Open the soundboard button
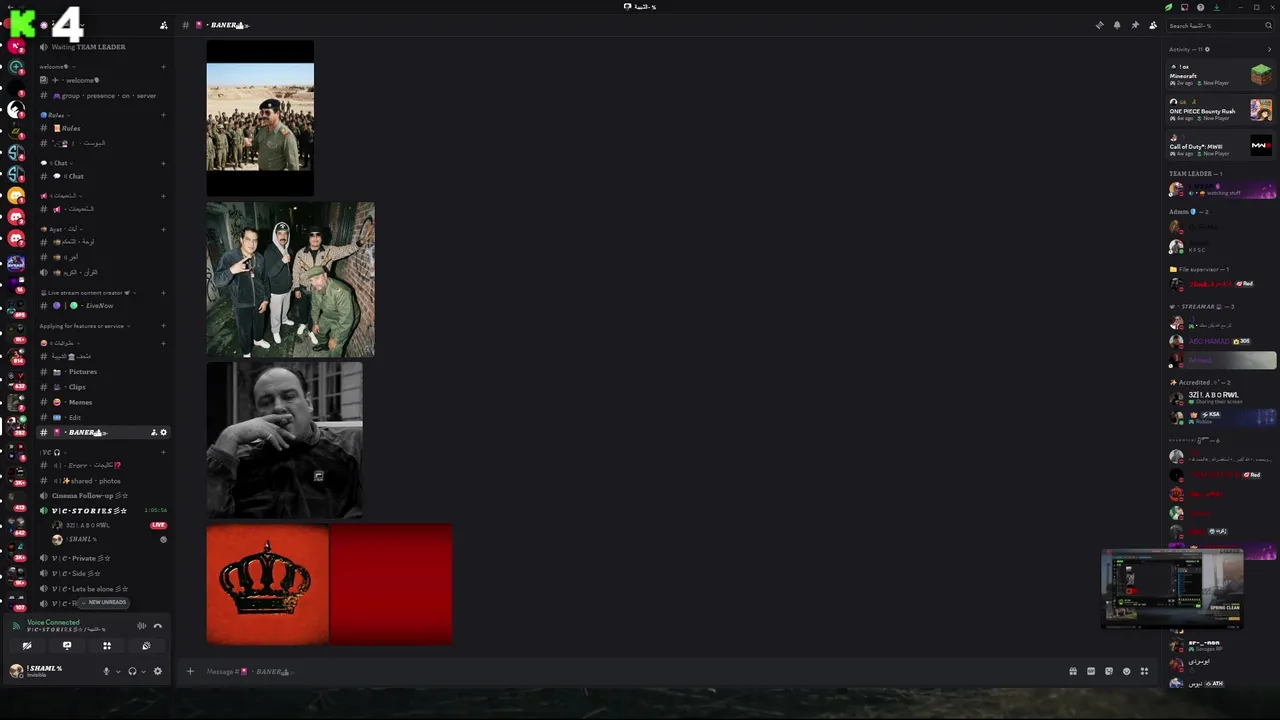The height and width of the screenshot is (720, 1280). tap(146, 646)
